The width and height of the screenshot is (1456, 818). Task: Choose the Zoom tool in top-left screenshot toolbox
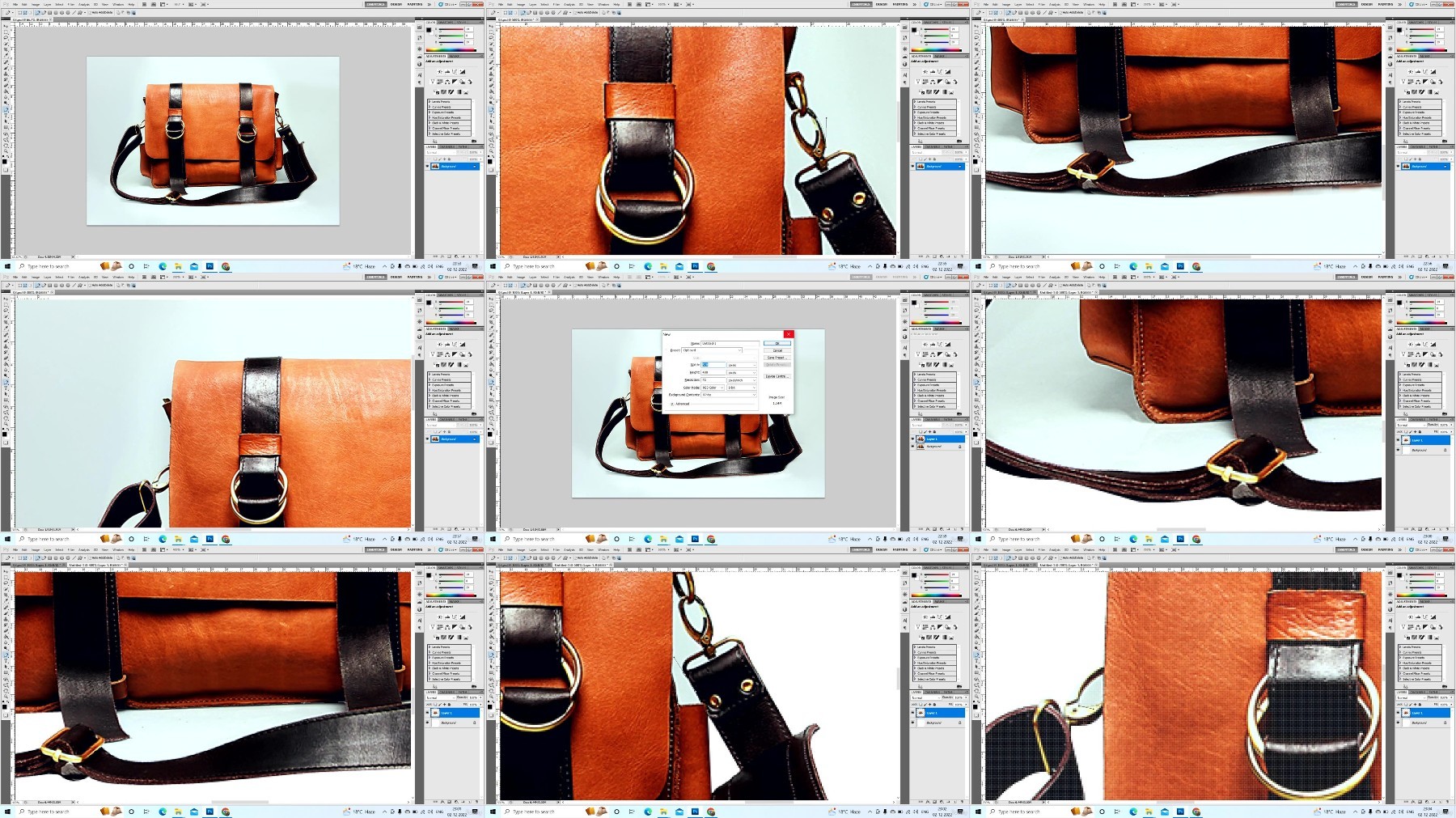[x=6, y=151]
